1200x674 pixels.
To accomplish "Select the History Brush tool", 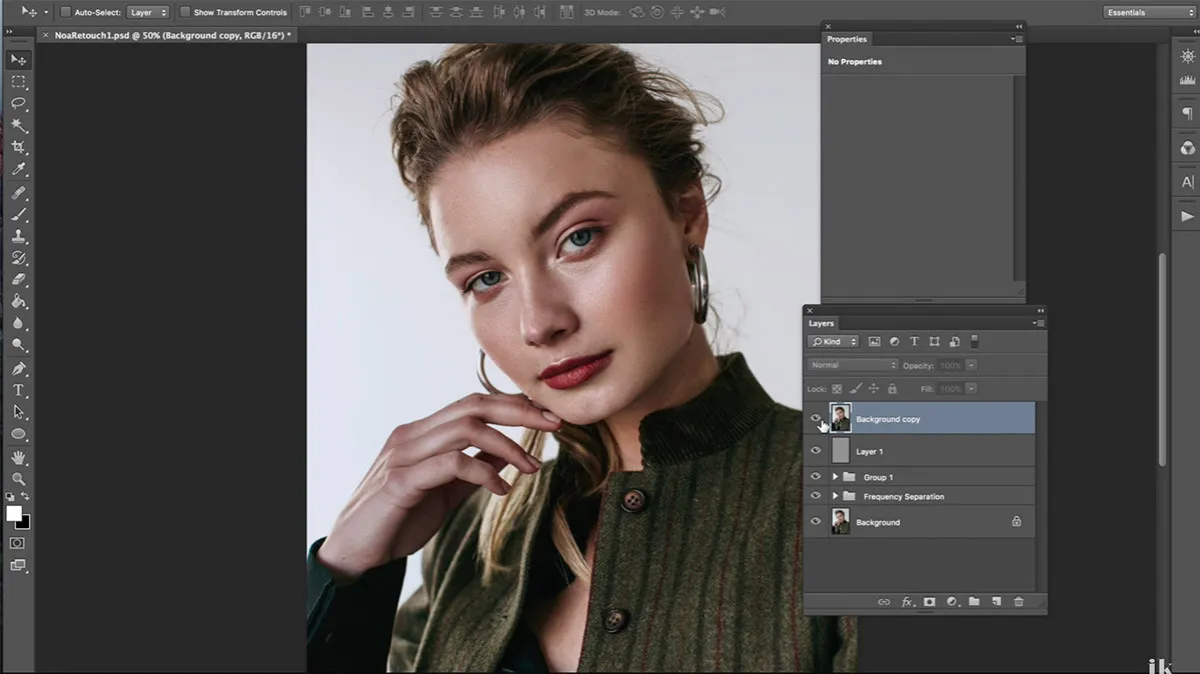I will tap(18, 259).
